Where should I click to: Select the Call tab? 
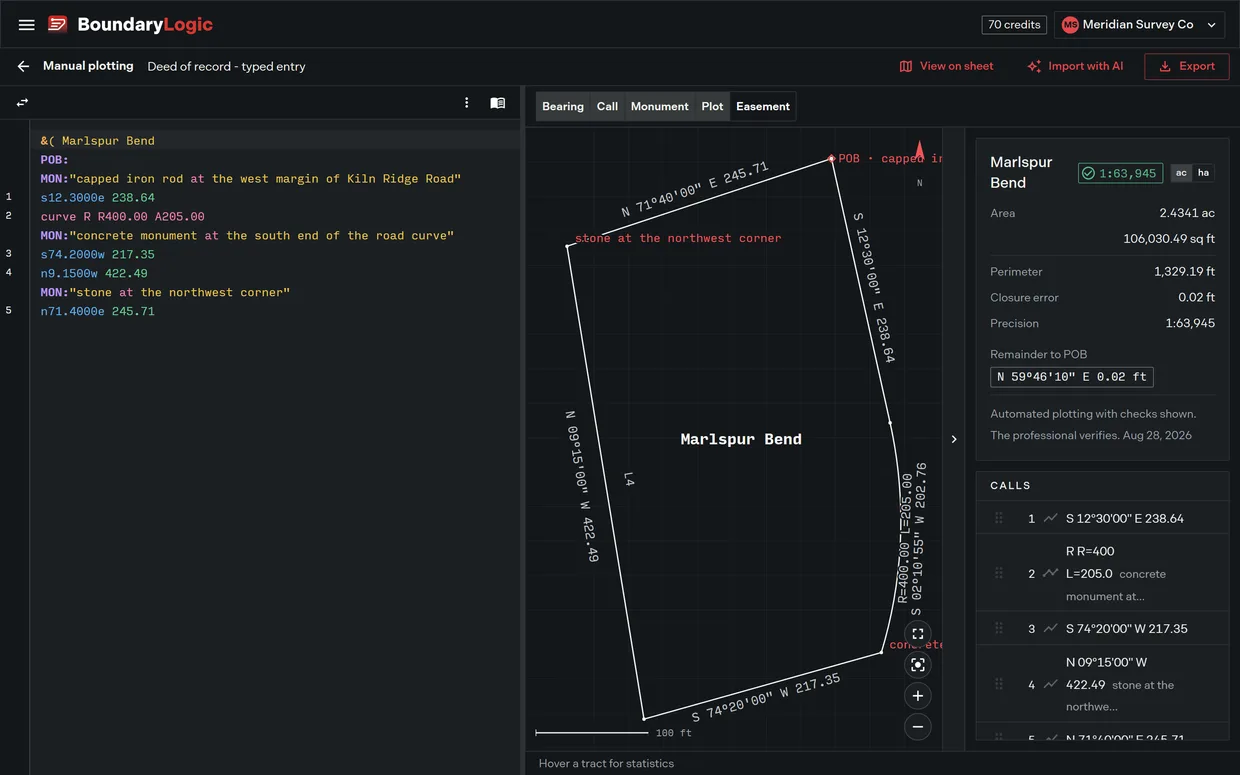(x=607, y=106)
